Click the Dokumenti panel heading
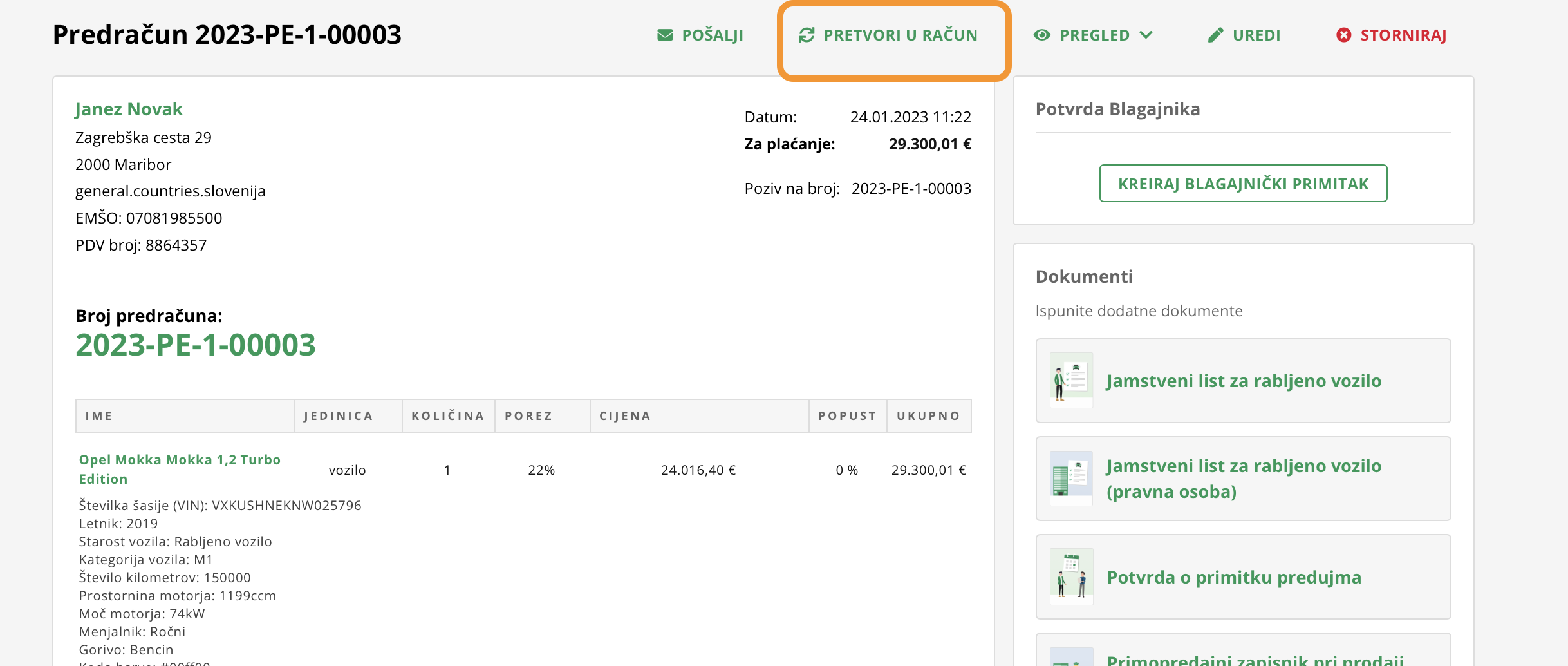The image size is (1568, 666). point(1085,277)
